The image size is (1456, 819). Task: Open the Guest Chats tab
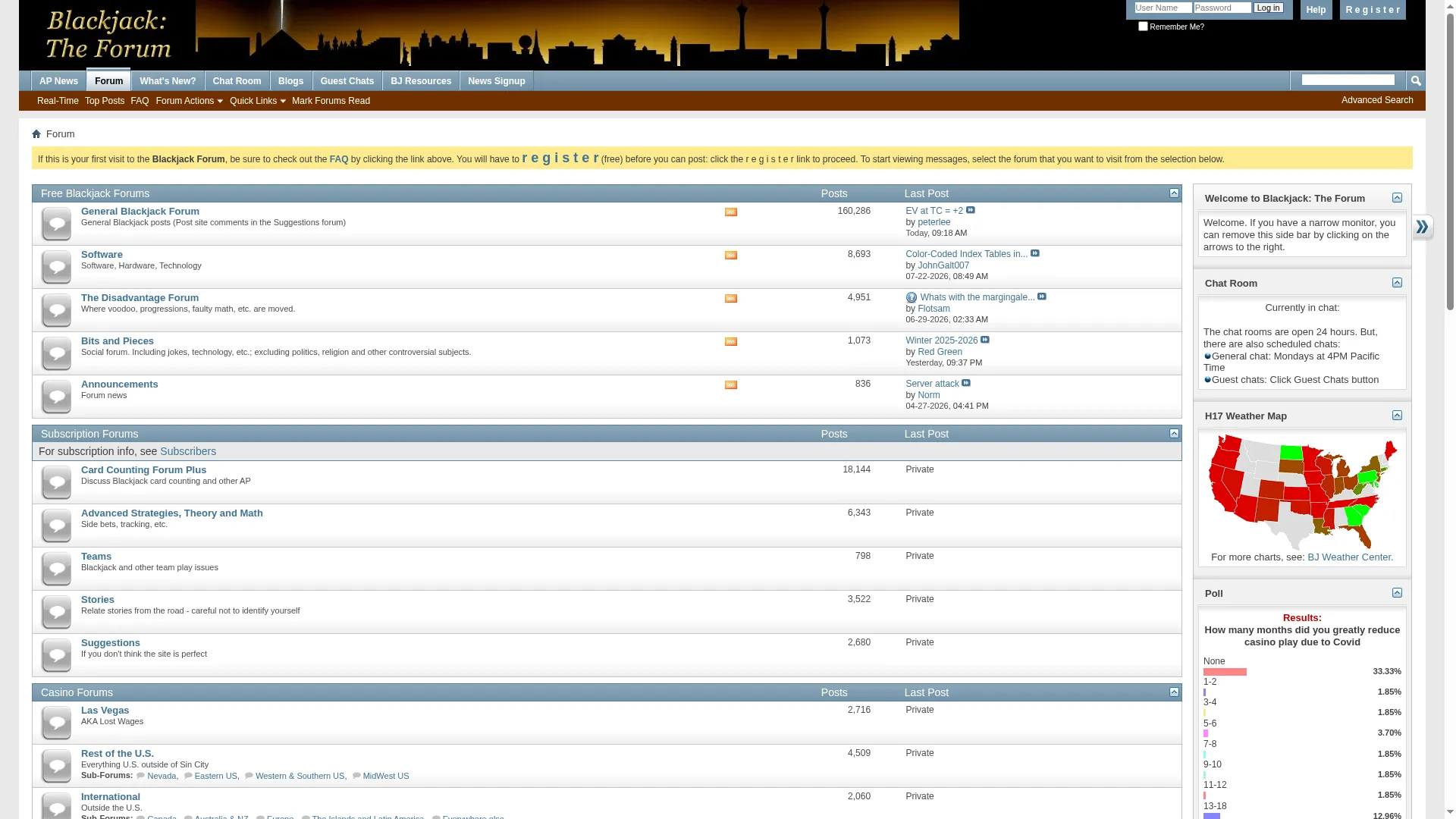[x=347, y=81]
